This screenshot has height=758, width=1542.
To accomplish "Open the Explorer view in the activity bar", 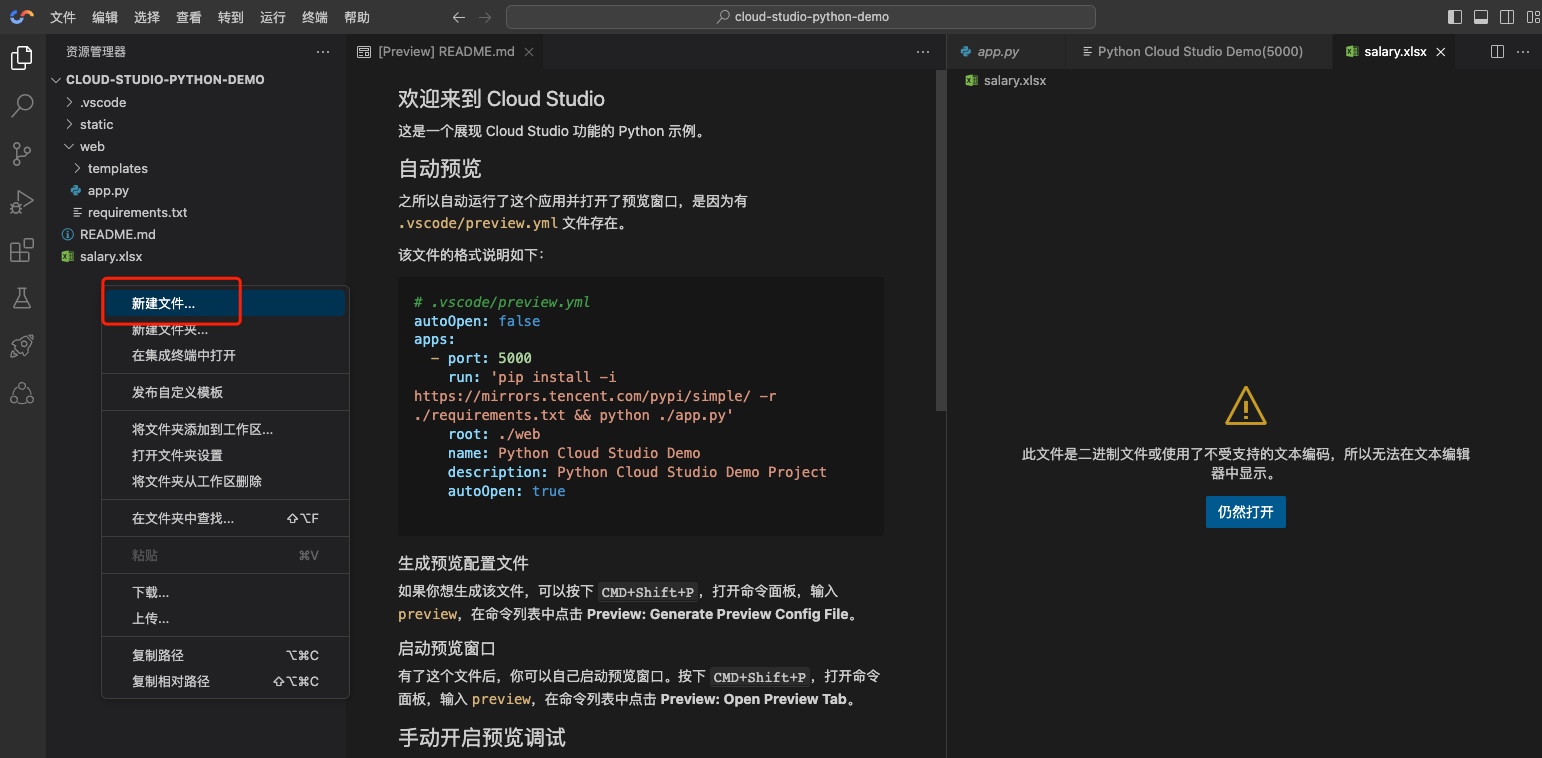I will pyautogui.click(x=21, y=58).
